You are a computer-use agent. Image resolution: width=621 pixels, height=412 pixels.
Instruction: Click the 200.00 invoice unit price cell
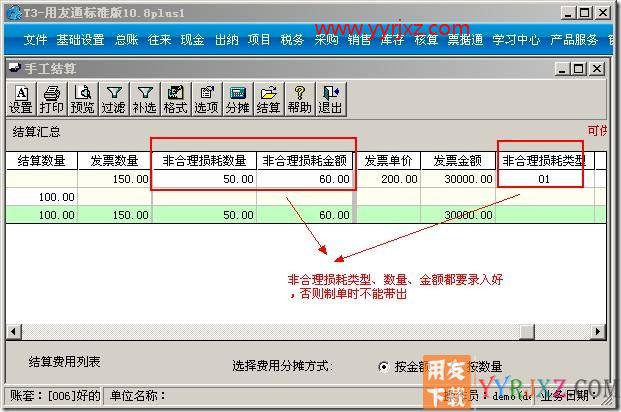click(x=388, y=179)
